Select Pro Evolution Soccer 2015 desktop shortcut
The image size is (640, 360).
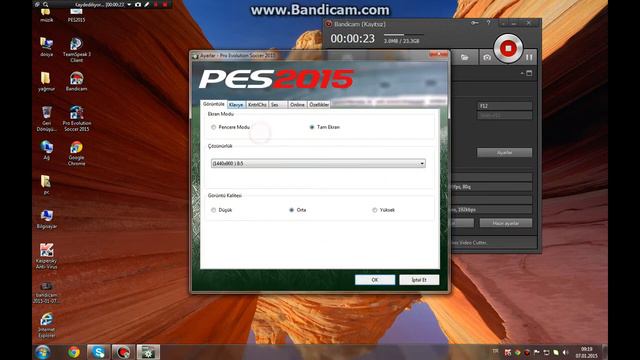click(76, 119)
